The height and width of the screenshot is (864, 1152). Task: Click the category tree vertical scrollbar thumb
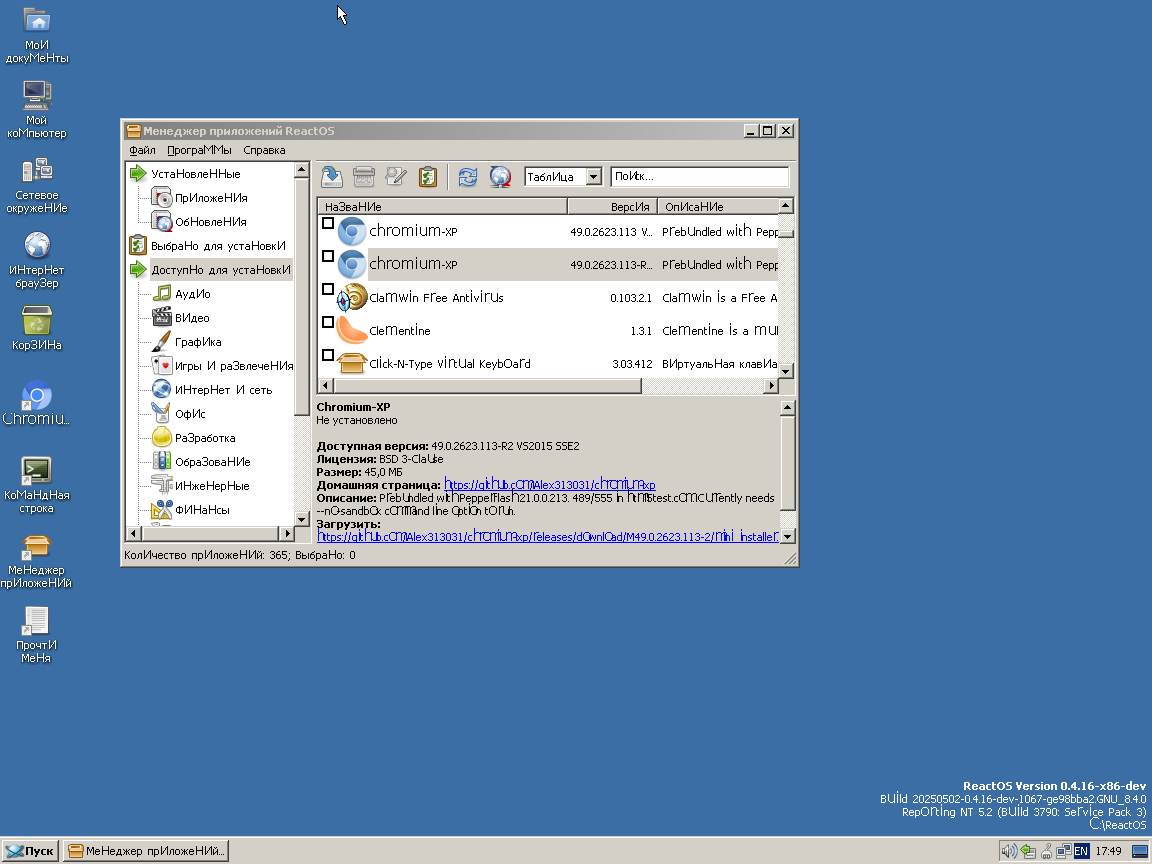coord(301,296)
